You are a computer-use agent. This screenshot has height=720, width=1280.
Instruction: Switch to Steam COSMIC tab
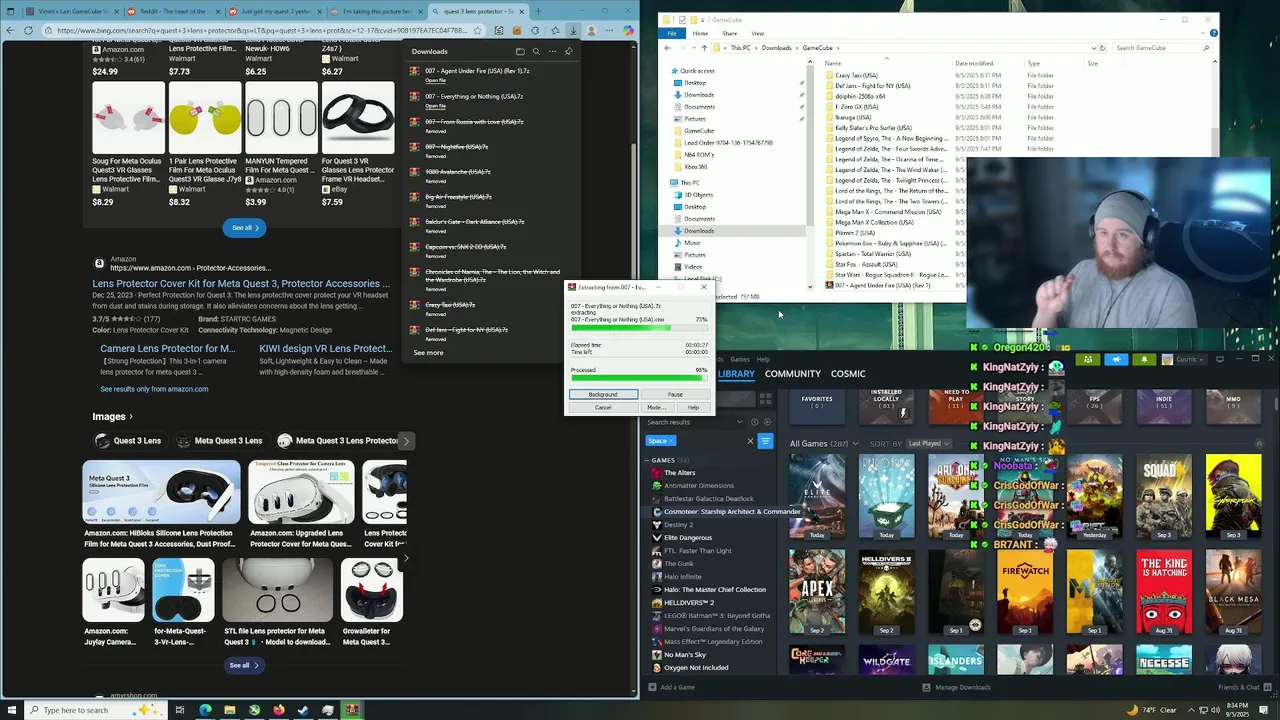click(848, 374)
